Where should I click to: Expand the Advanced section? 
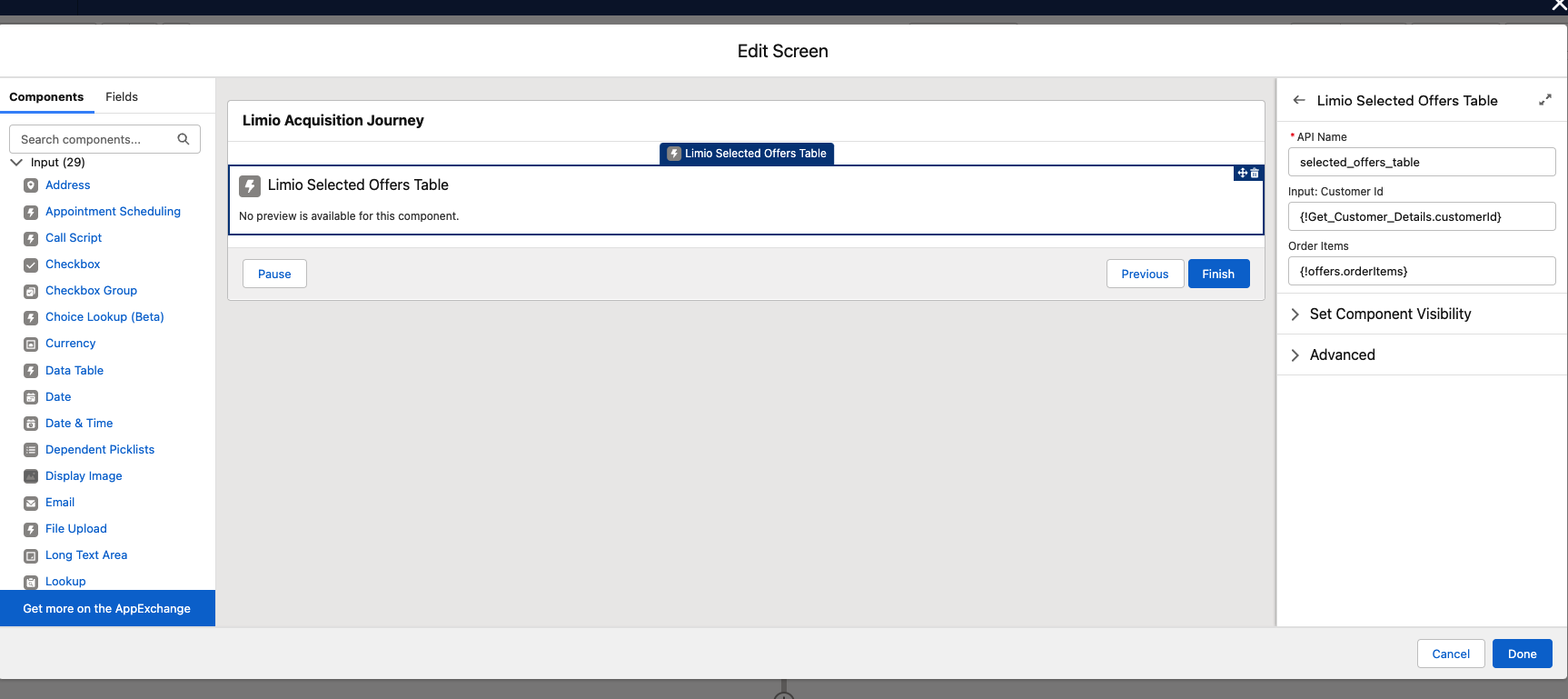click(x=1342, y=354)
